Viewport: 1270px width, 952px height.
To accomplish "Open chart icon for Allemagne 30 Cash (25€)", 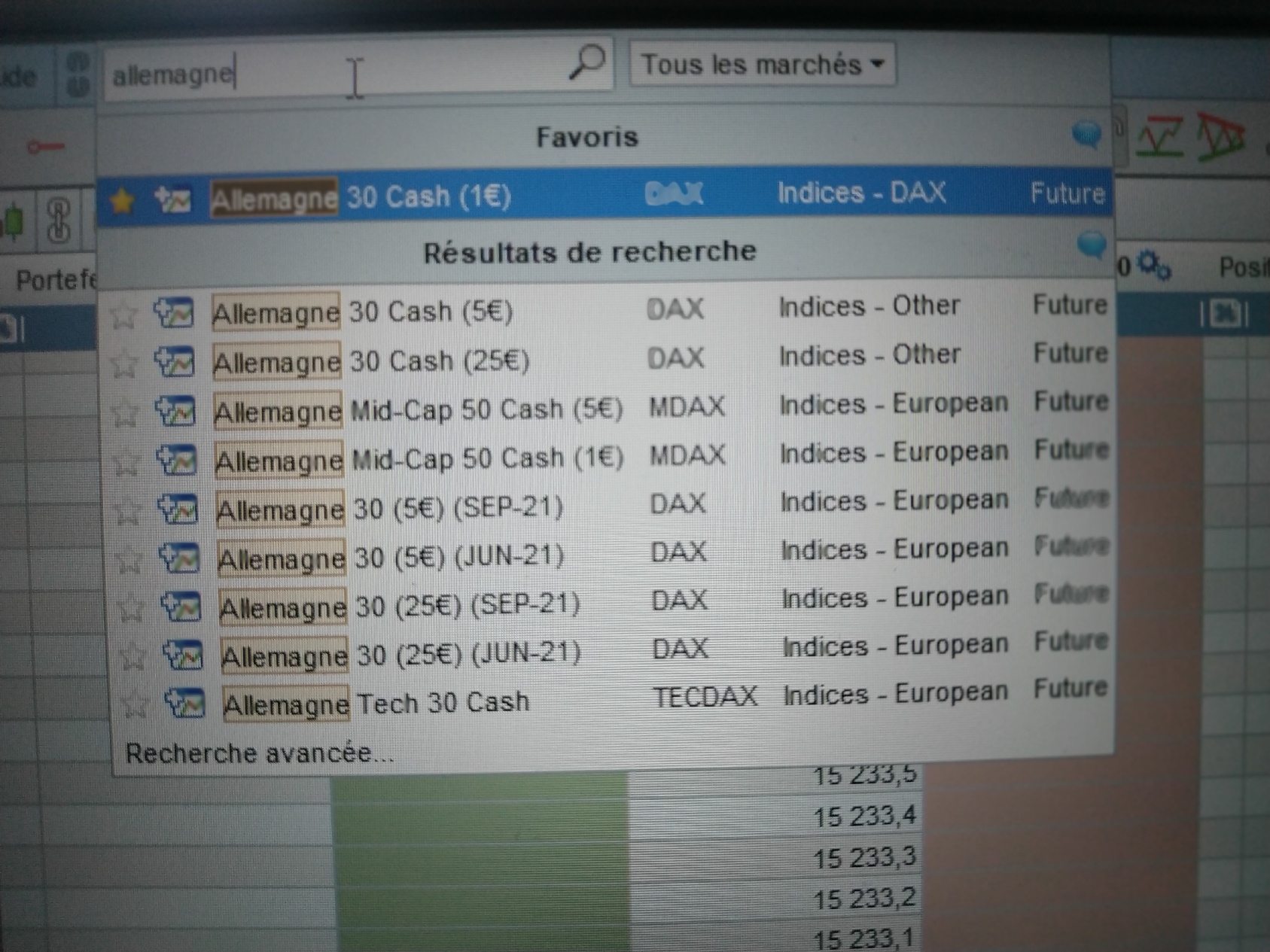I will click(175, 362).
